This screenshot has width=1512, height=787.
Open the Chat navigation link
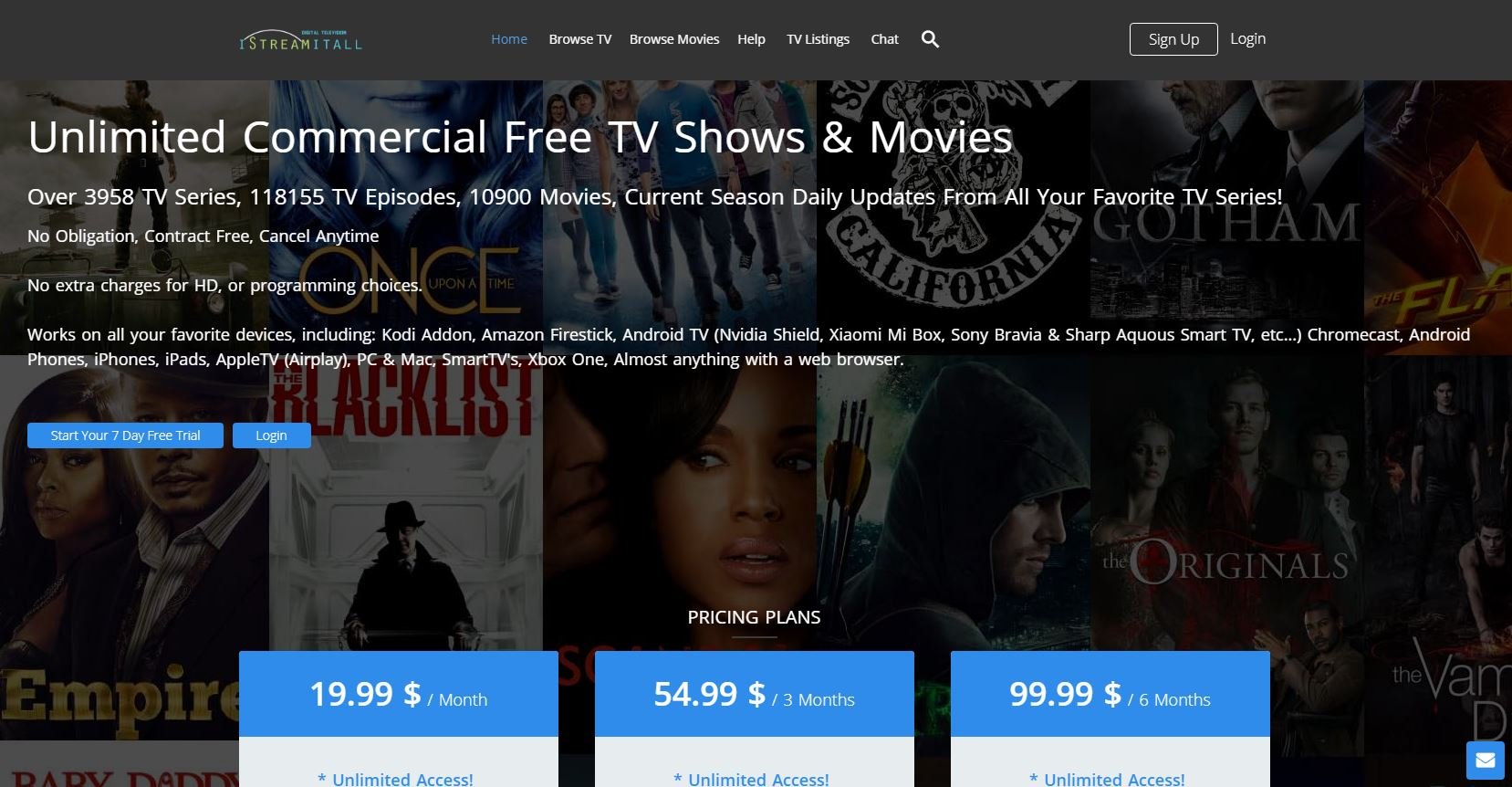coord(885,39)
